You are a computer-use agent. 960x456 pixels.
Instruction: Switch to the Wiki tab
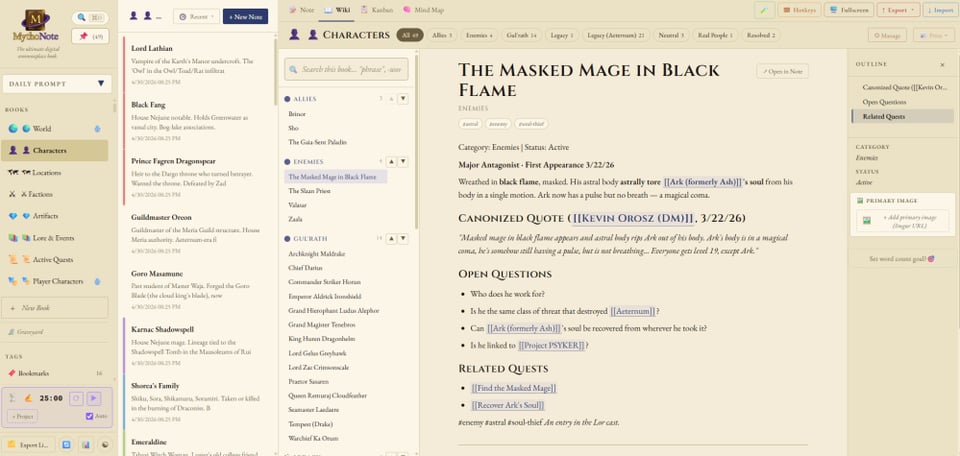pos(337,10)
